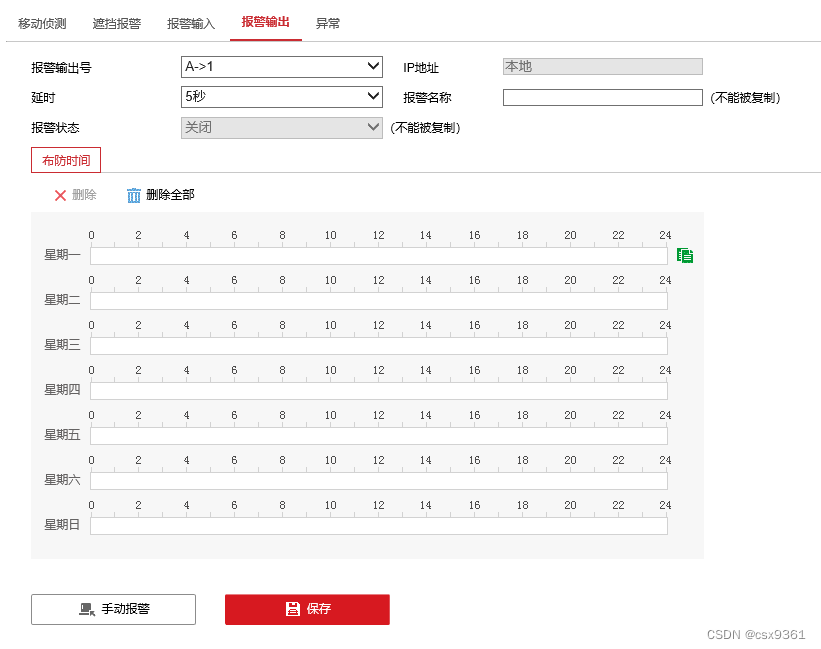The width and height of the screenshot is (821, 649).
Task: Click the 星期一 day label
Action: pos(62,255)
